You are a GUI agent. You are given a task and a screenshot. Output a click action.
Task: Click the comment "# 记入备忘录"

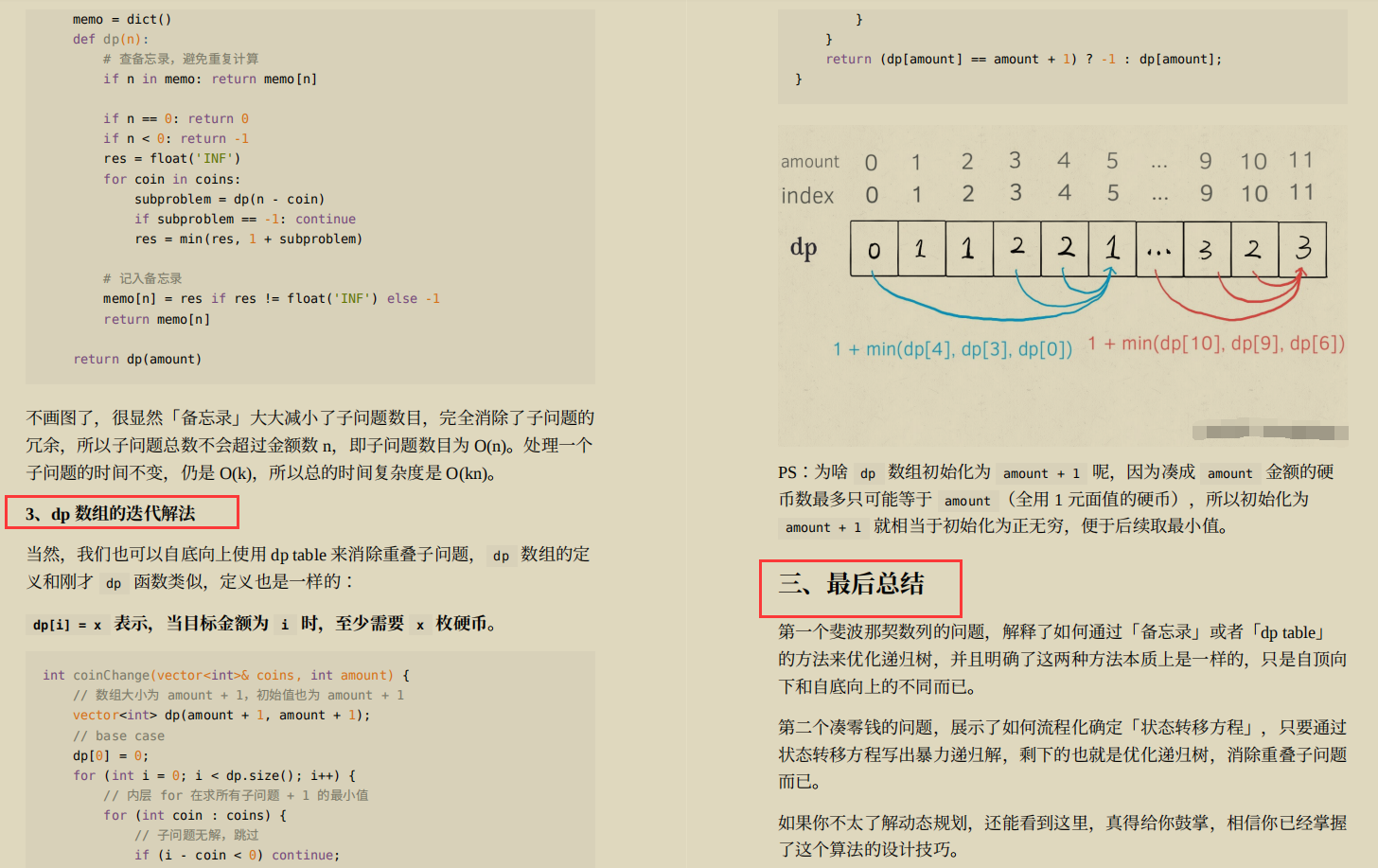tap(142, 278)
